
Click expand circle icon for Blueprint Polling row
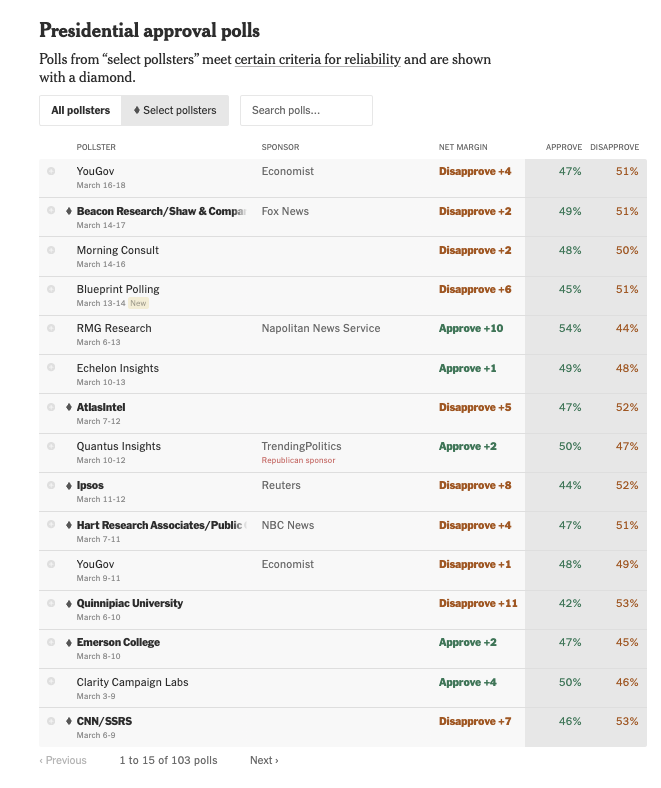click(x=51, y=289)
